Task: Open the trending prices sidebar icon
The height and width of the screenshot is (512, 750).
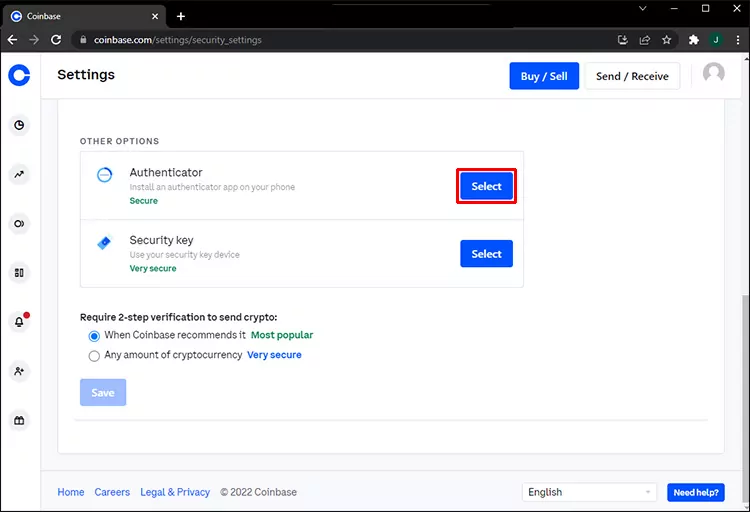Action: pos(19,174)
